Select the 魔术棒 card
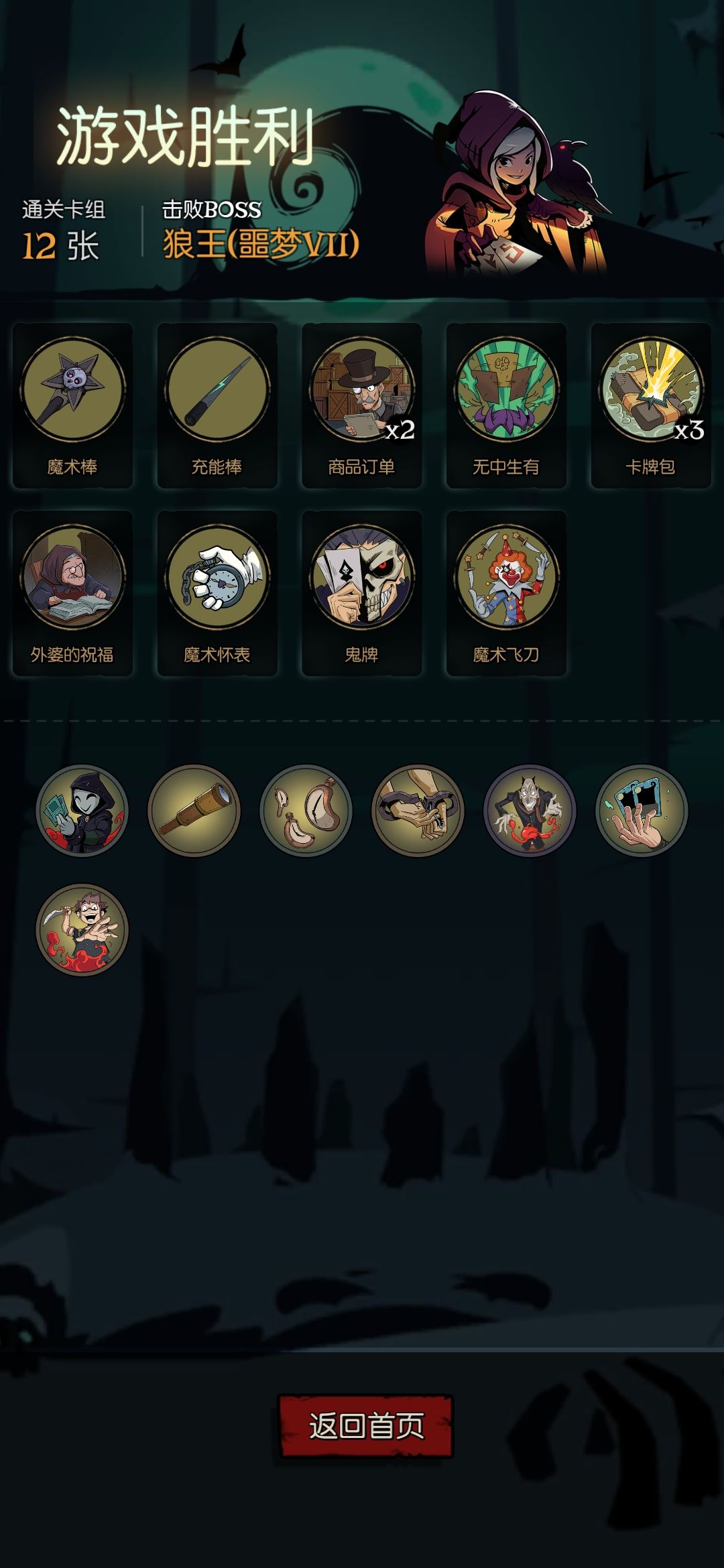Screen dimensions: 724x1568 tap(72, 405)
